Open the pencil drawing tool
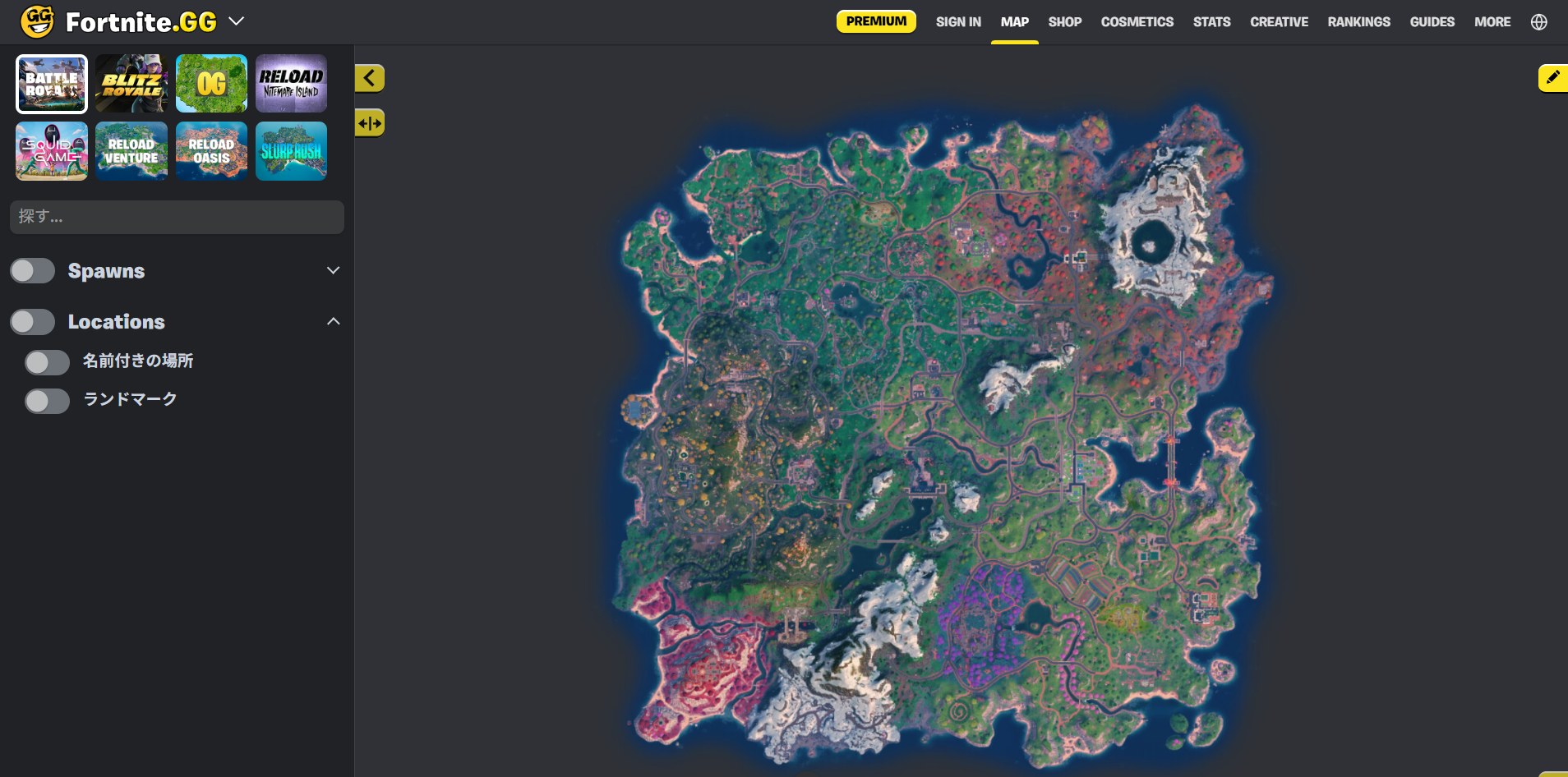The width and height of the screenshot is (1568, 777). point(1552,78)
